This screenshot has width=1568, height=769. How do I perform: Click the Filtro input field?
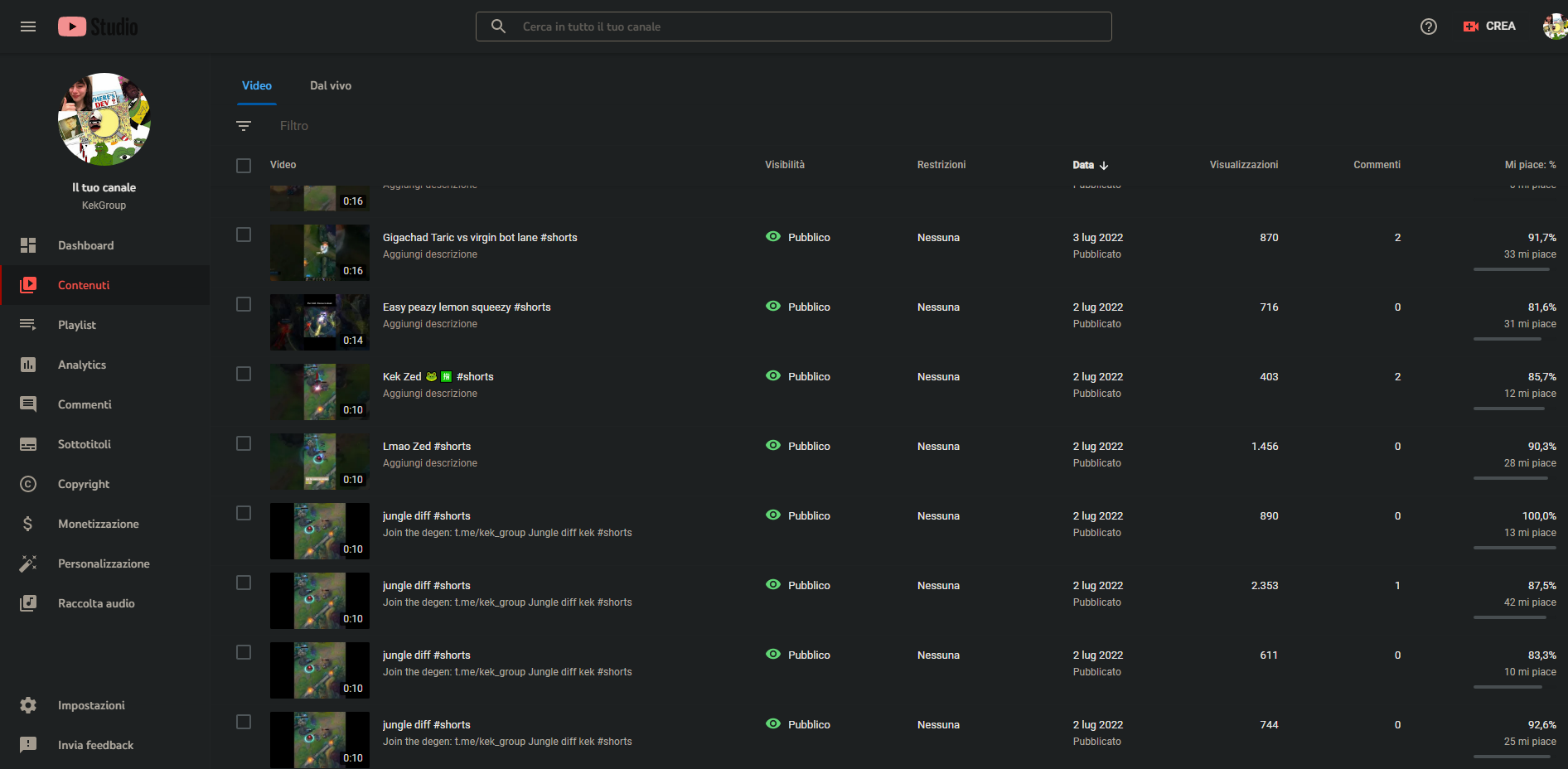[x=294, y=126]
